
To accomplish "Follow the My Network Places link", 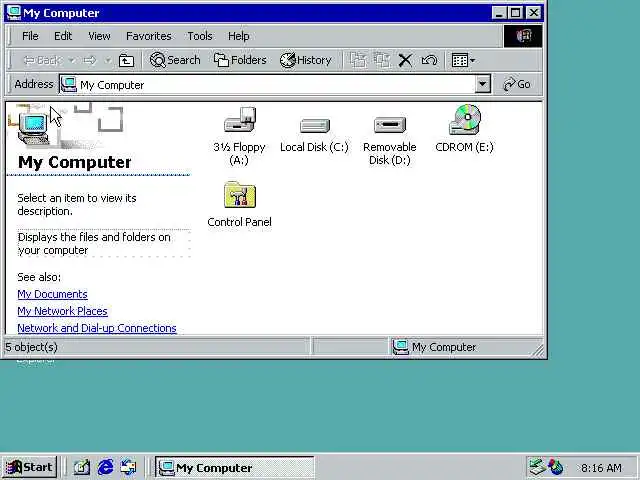I will point(62,311).
